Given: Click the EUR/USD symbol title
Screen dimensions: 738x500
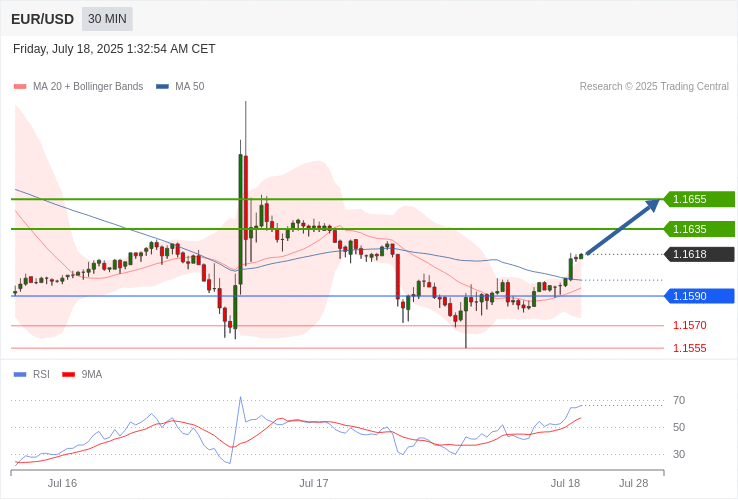Looking at the screenshot, I should pyautogui.click(x=42, y=19).
